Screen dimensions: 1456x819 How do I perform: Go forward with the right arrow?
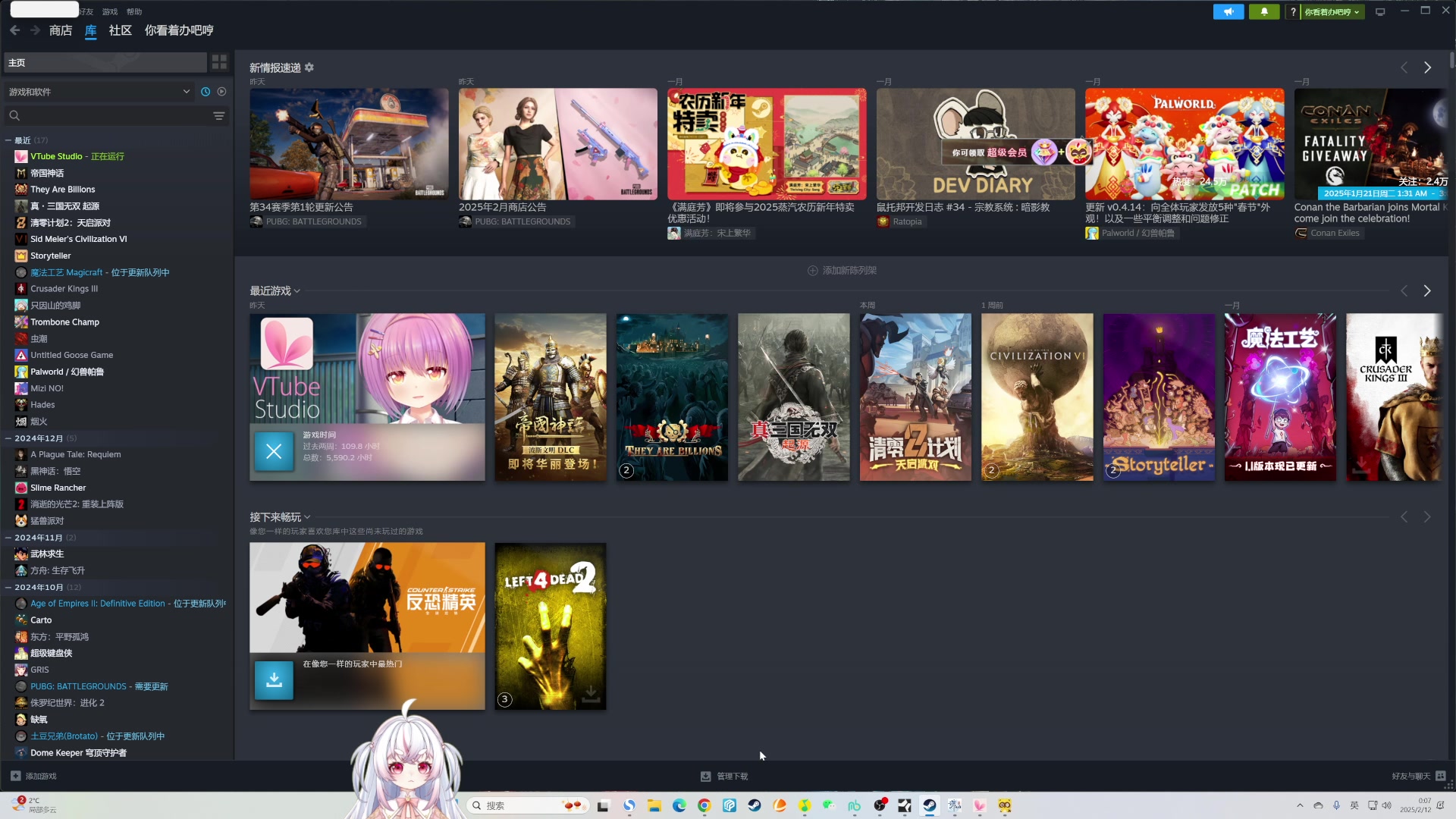pos(35,30)
